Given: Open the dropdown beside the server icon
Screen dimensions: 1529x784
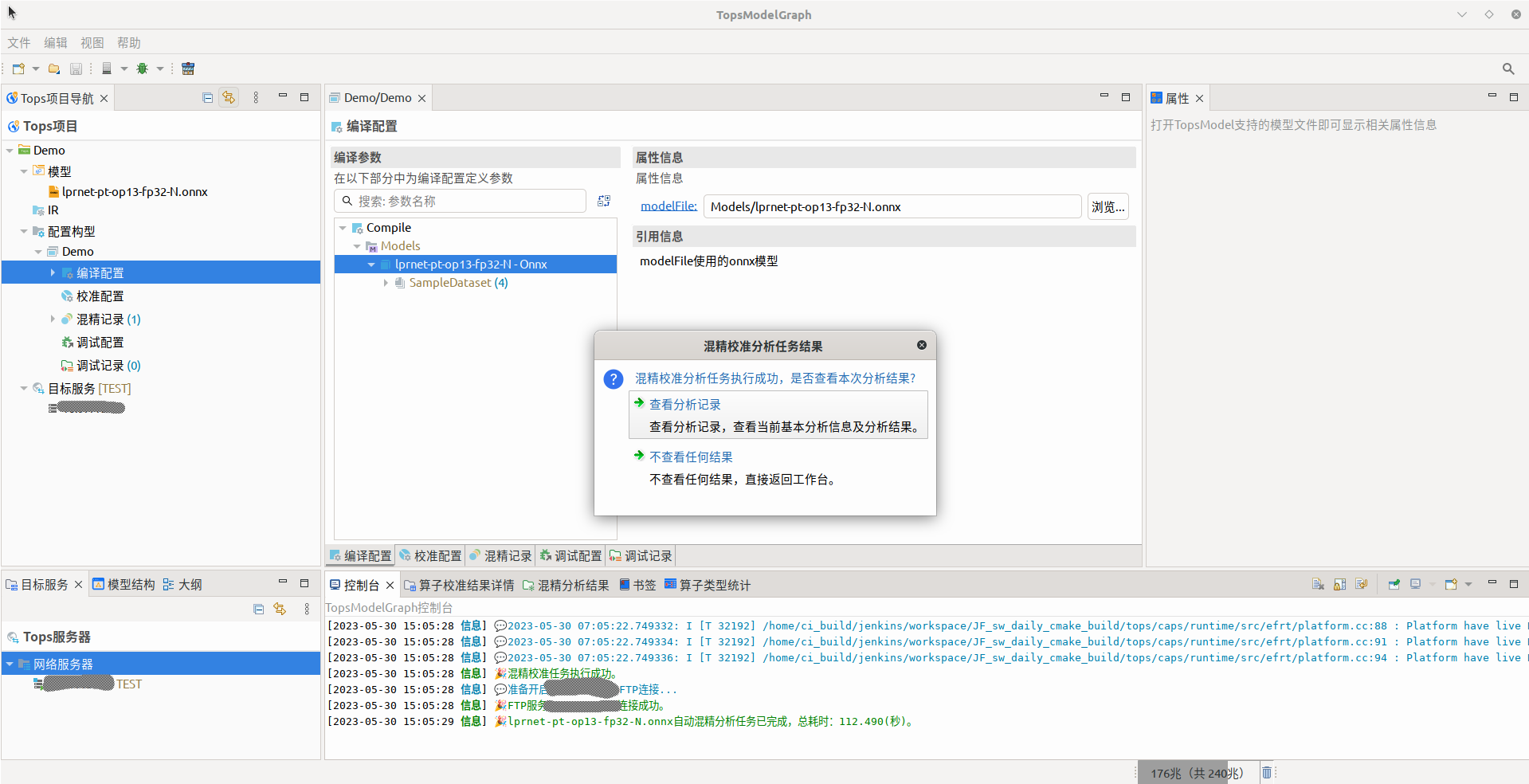Looking at the screenshot, I should (124, 69).
